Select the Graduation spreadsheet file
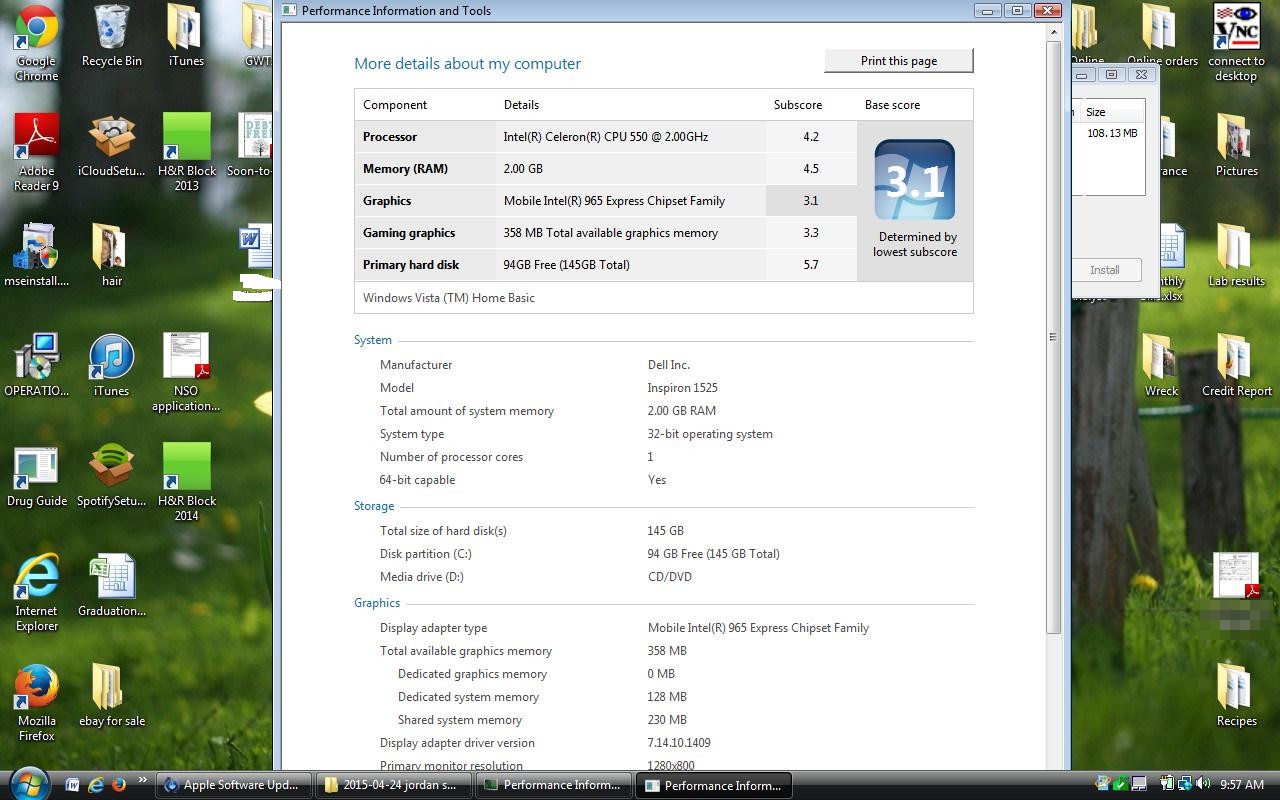Screen dimensions: 1280x800 pos(111,586)
